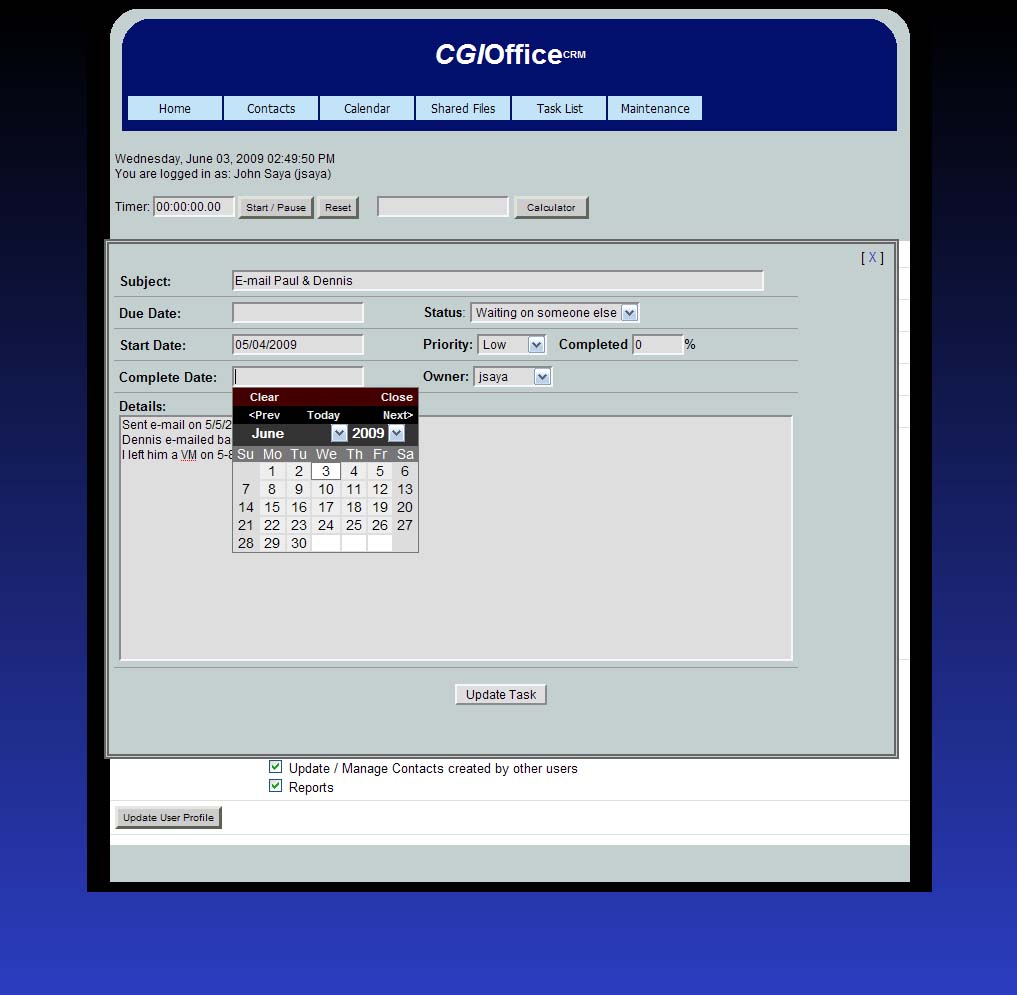Open the Owner dropdown
1017x995 pixels.
(512, 376)
